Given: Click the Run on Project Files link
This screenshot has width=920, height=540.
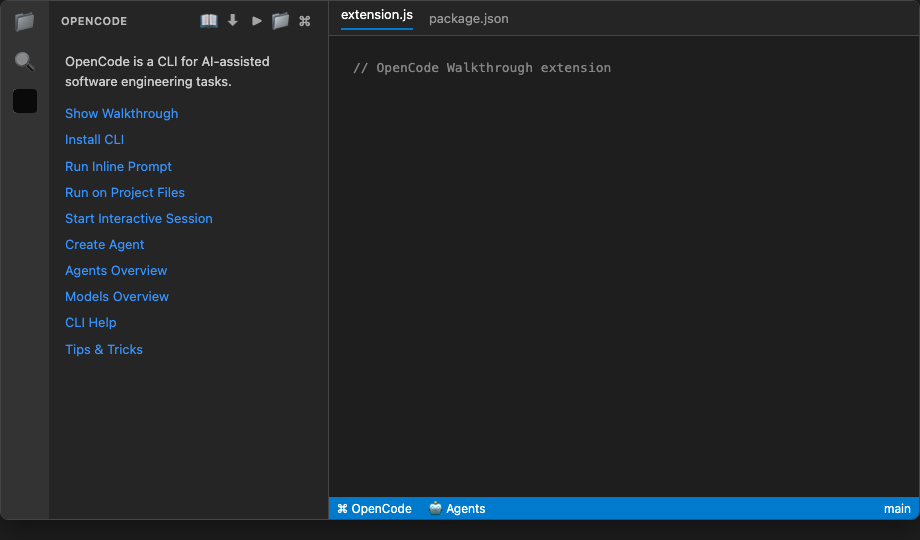Looking at the screenshot, I should pyautogui.click(x=125, y=193).
